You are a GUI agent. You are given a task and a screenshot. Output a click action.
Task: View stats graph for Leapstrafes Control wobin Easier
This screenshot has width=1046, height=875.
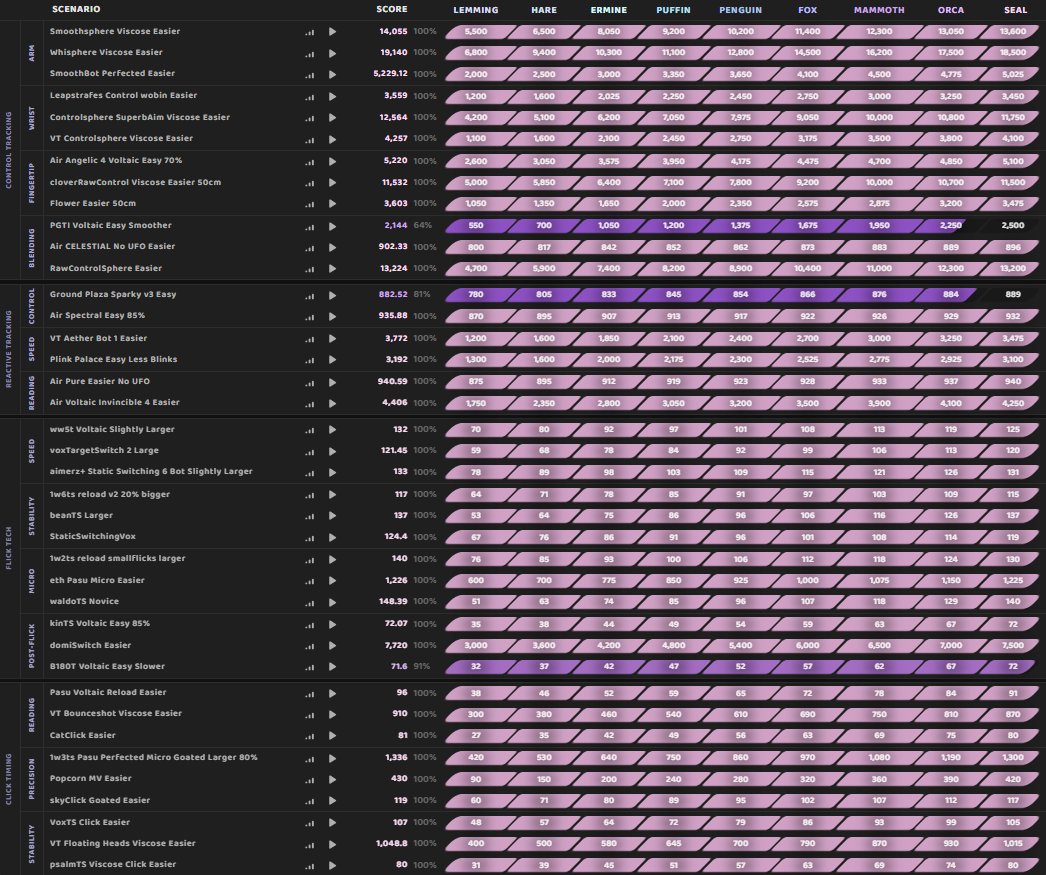(x=310, y=97)
